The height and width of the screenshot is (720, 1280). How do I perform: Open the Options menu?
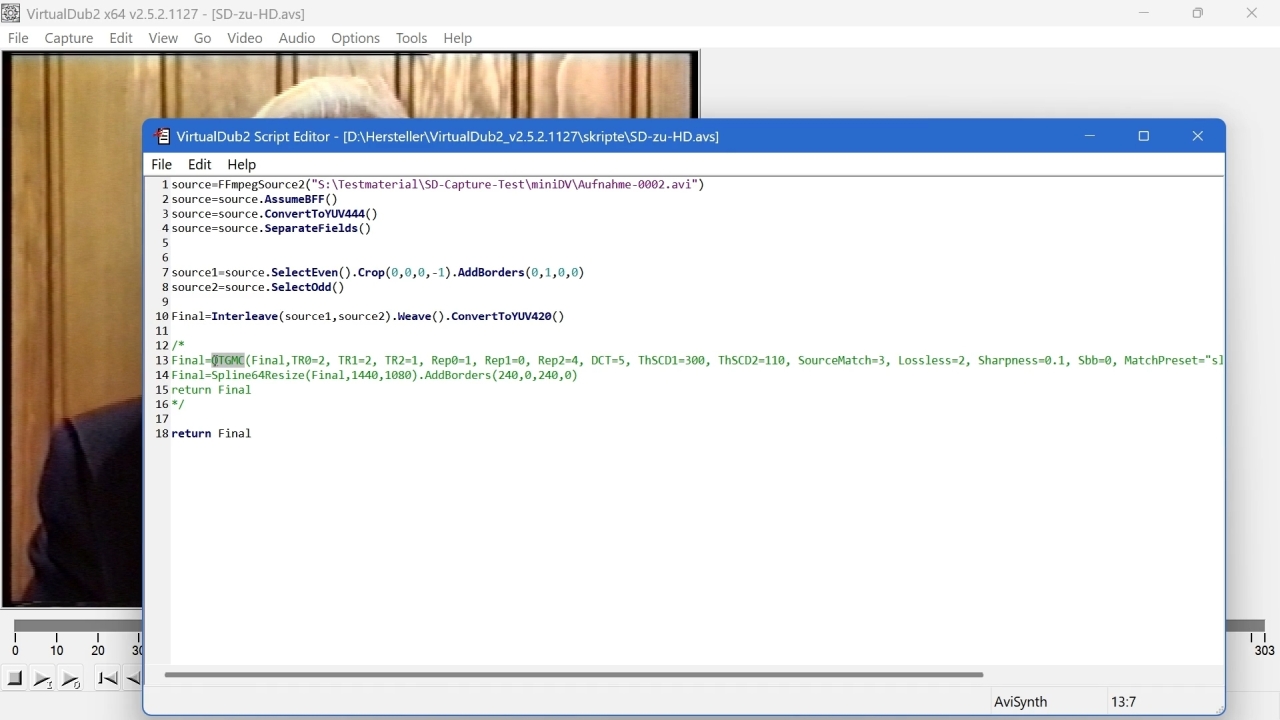[356, 38]
